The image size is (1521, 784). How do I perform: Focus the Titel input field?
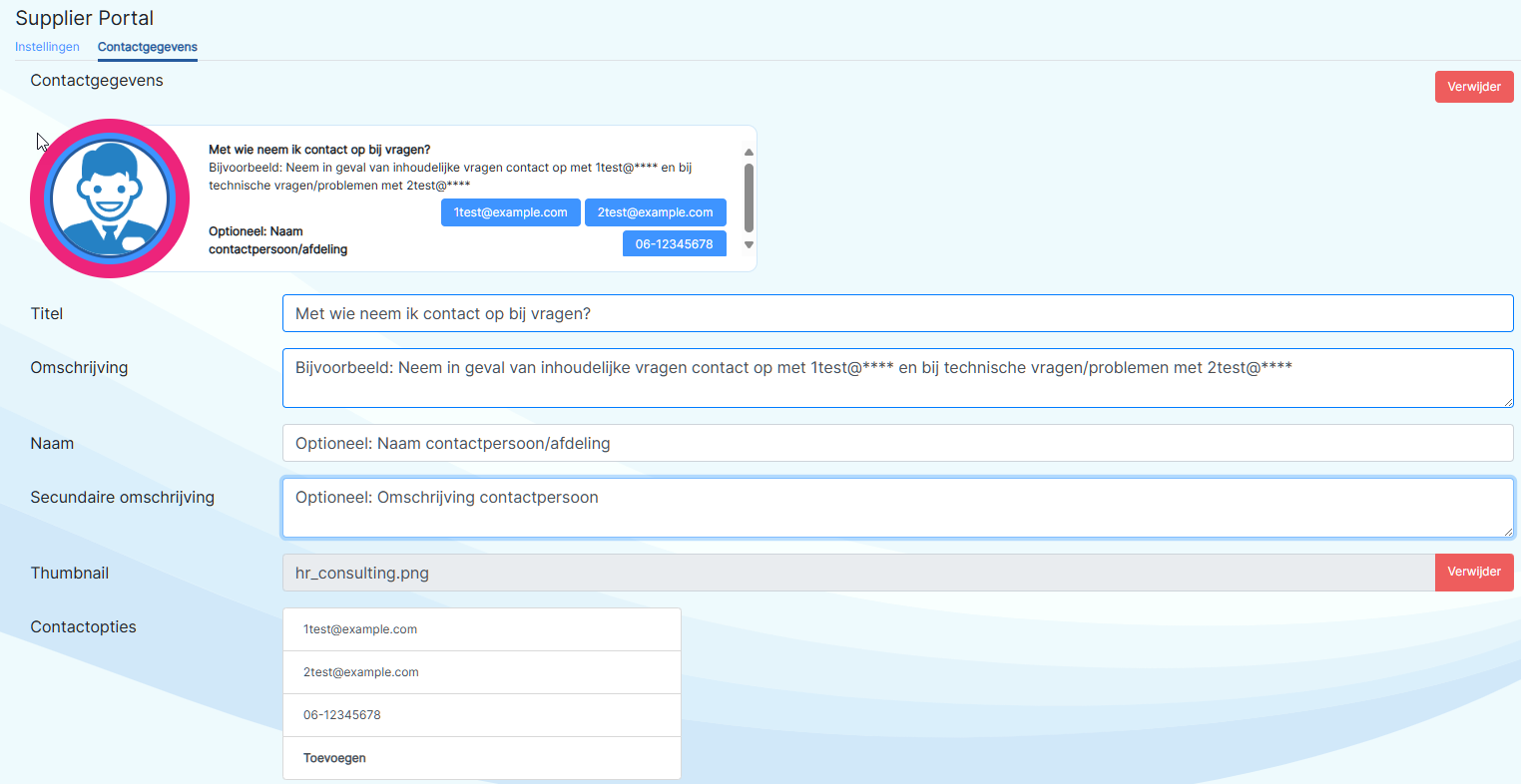[896, 313]
